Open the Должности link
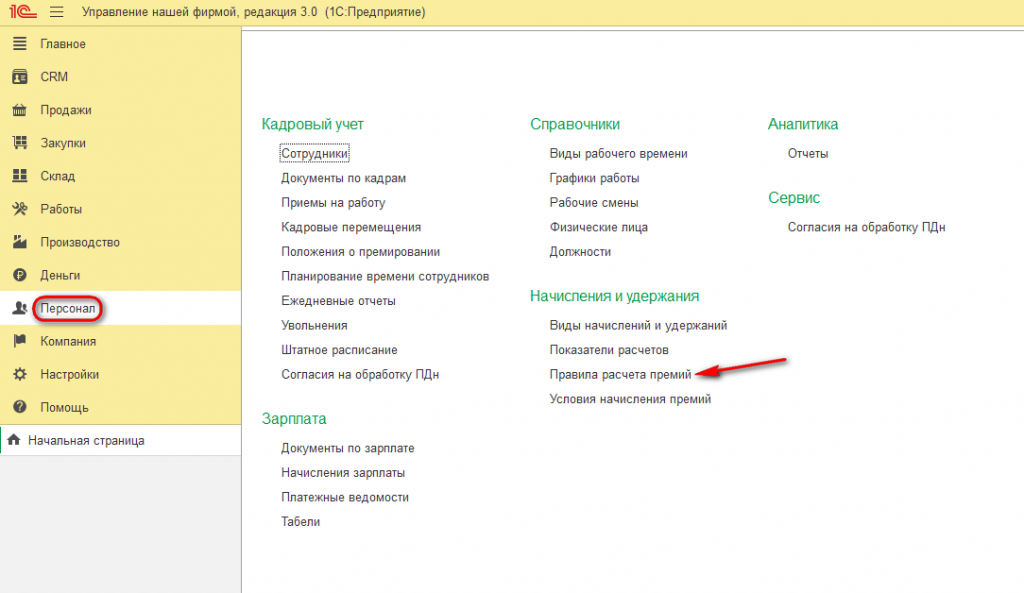The height and width of the screenshot is (593, 1024). (x=580, y=251)
